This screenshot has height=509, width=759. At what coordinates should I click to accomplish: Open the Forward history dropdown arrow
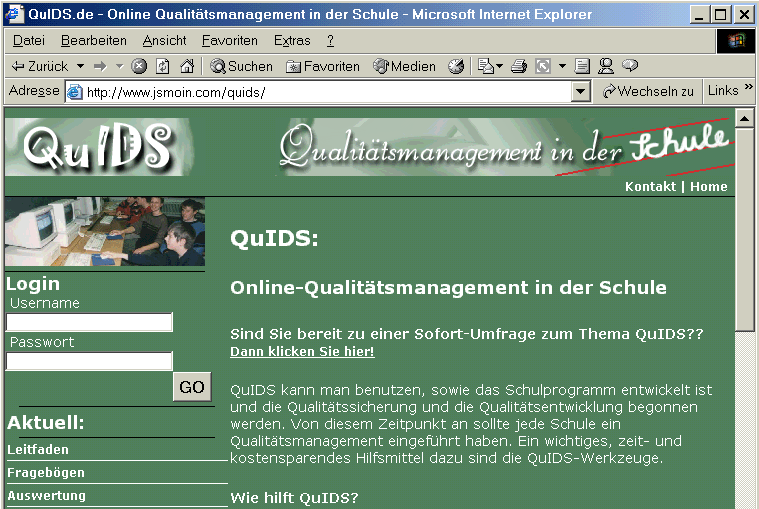[120, 66]
